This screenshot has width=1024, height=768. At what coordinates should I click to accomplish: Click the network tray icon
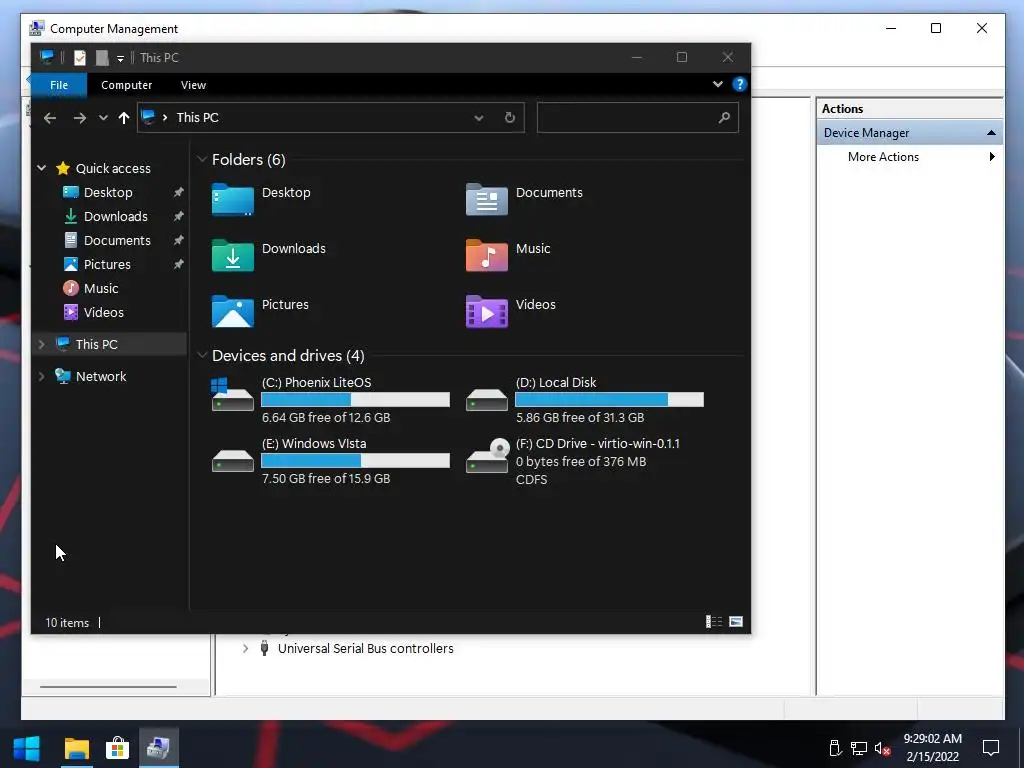859,748
